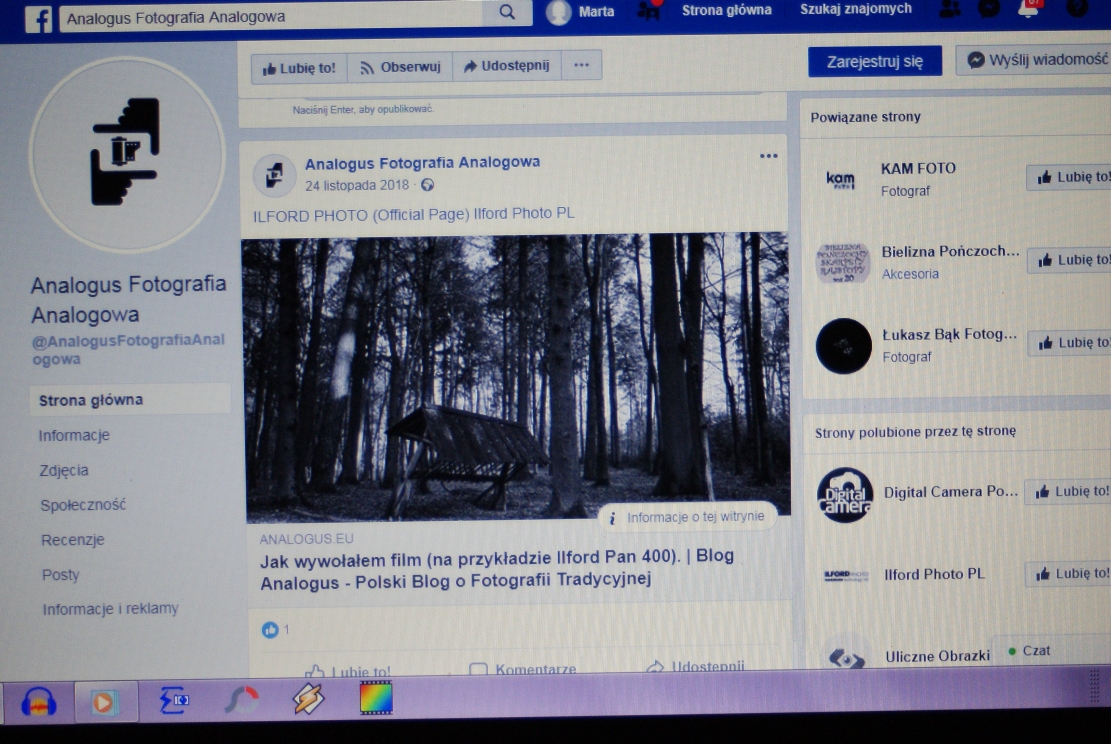Click the search field with 'Analogus Fotografia Analogowa'

pyautogui.click(x=270, y=16)
